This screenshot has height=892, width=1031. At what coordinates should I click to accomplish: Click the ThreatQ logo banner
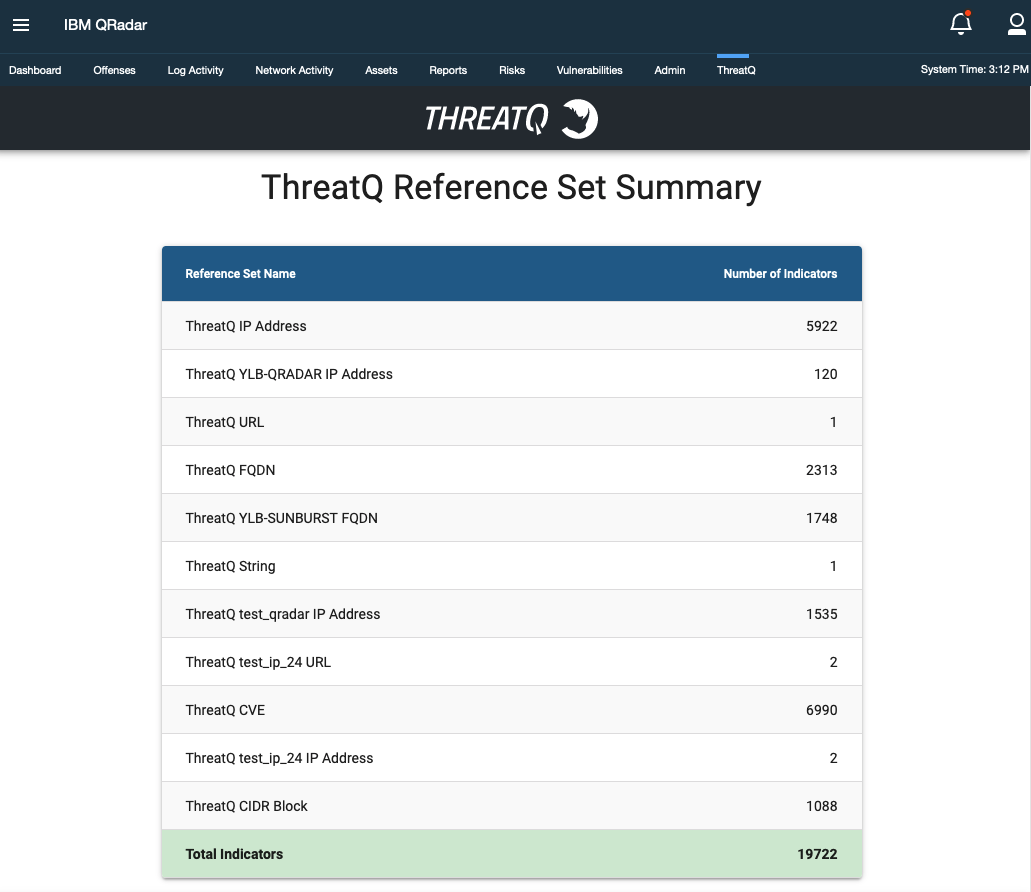[x=511, y=119]
